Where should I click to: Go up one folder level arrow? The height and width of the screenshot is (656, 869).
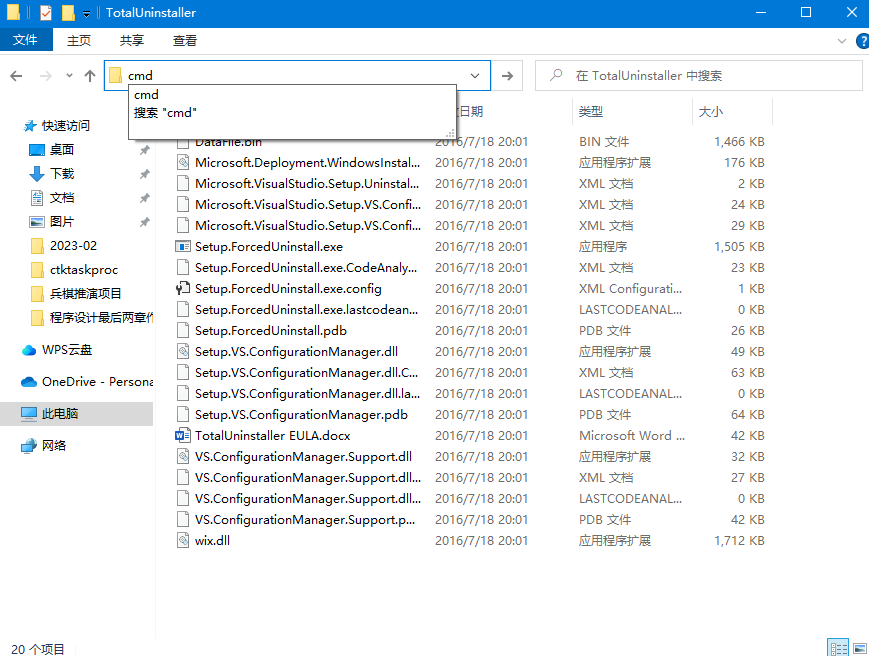90,75
